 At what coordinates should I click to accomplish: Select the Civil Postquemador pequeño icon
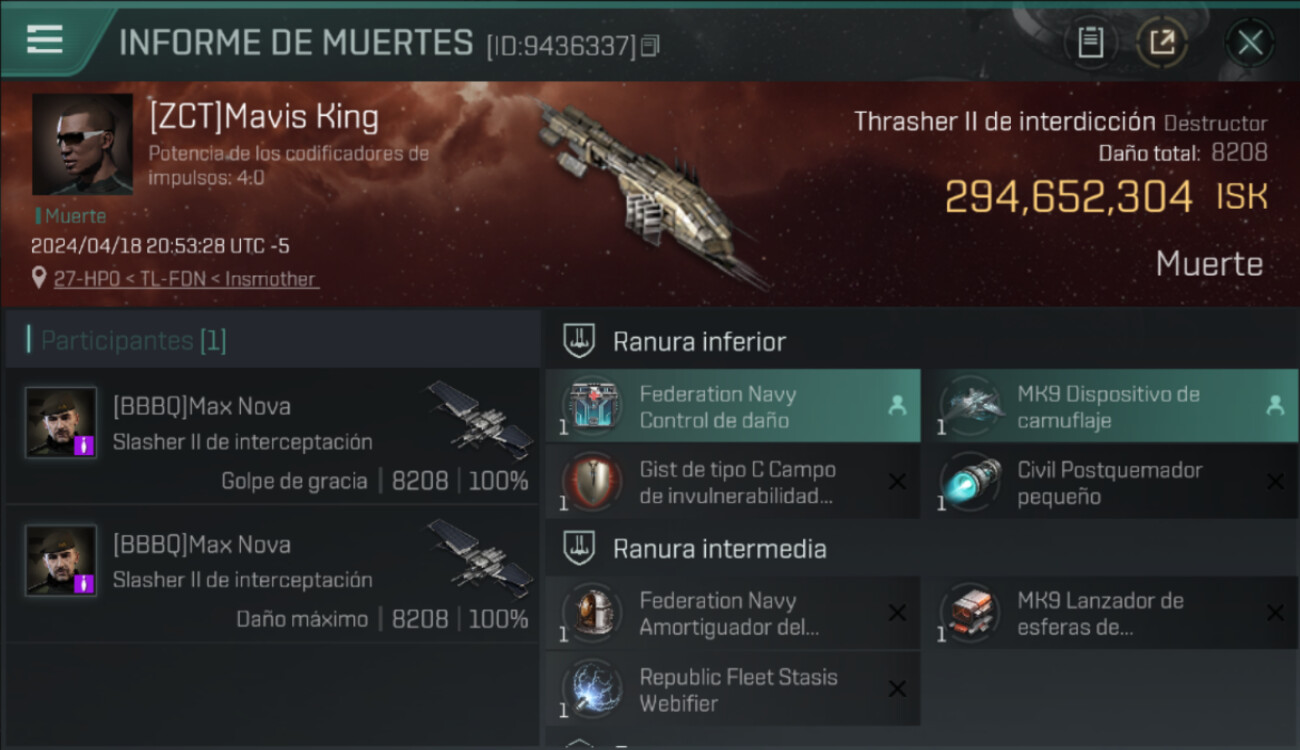pyautogui.click(x=970, y=482)
